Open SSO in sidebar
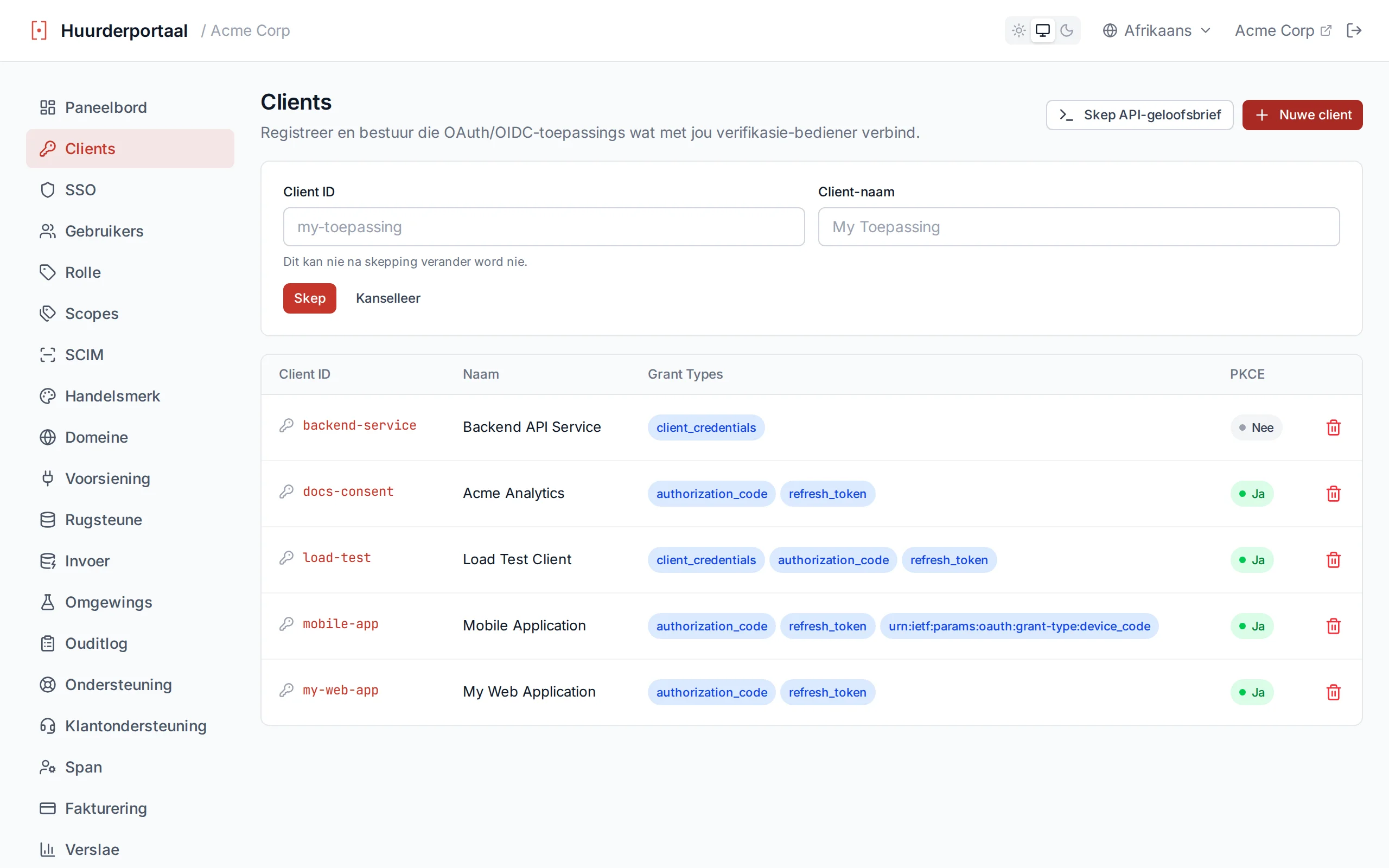This screenshot has height=868, width=1389. pyautogui.click(x=130, y=190)
